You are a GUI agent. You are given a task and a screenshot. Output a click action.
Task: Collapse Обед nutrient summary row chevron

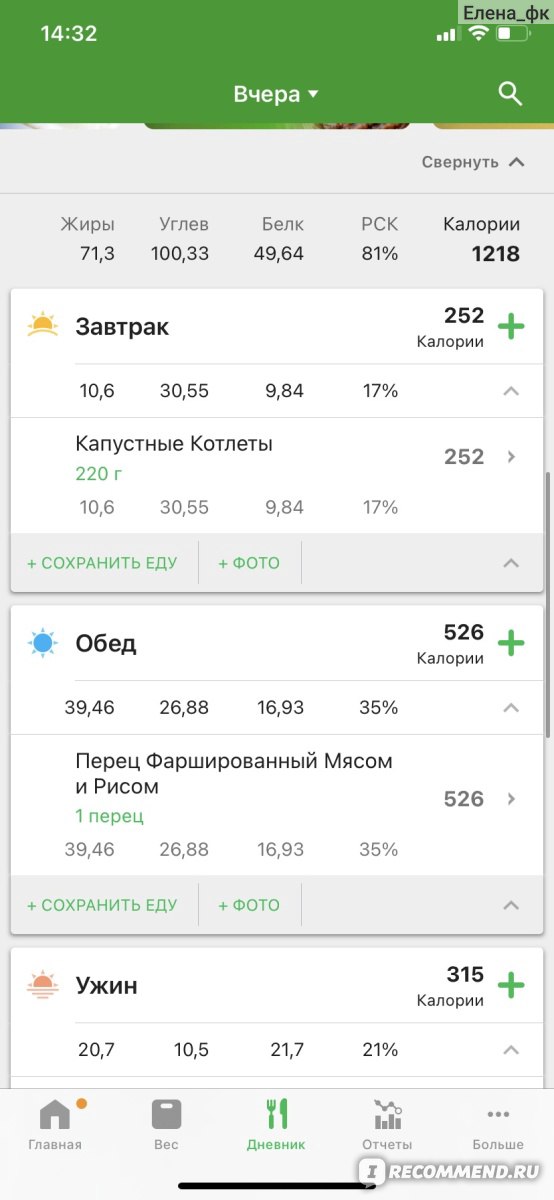coord(511,708)
